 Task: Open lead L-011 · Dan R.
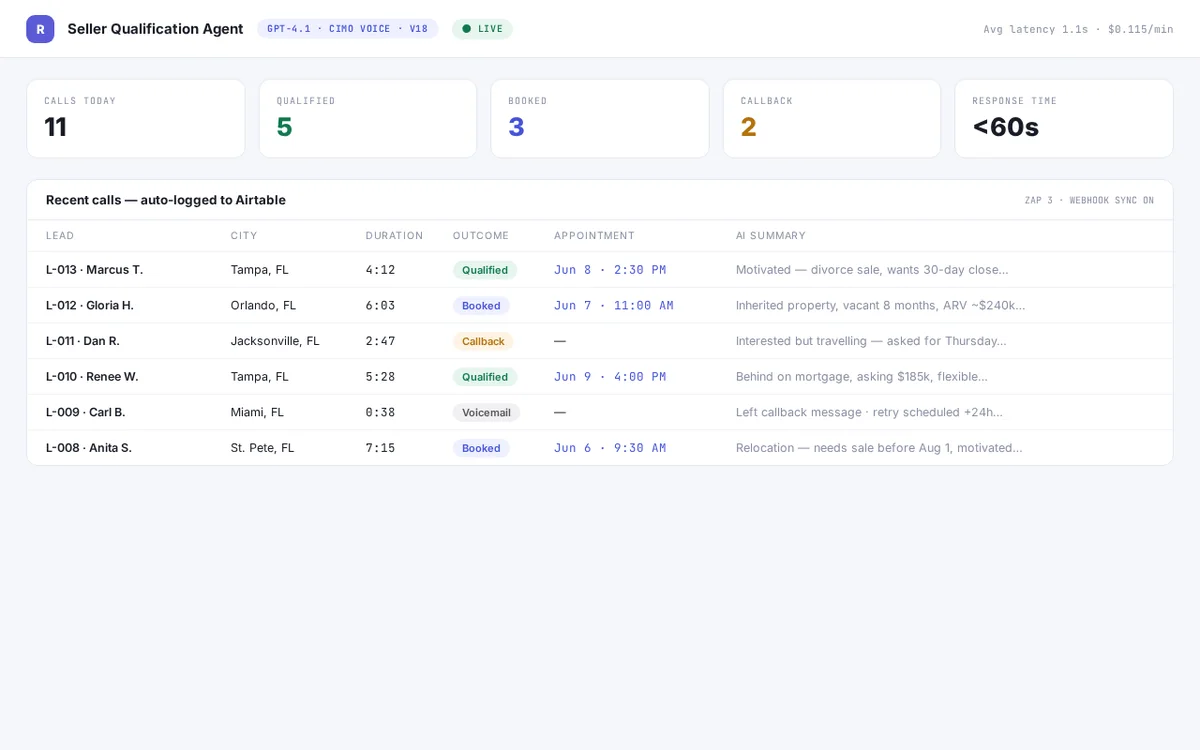(83, 341)
